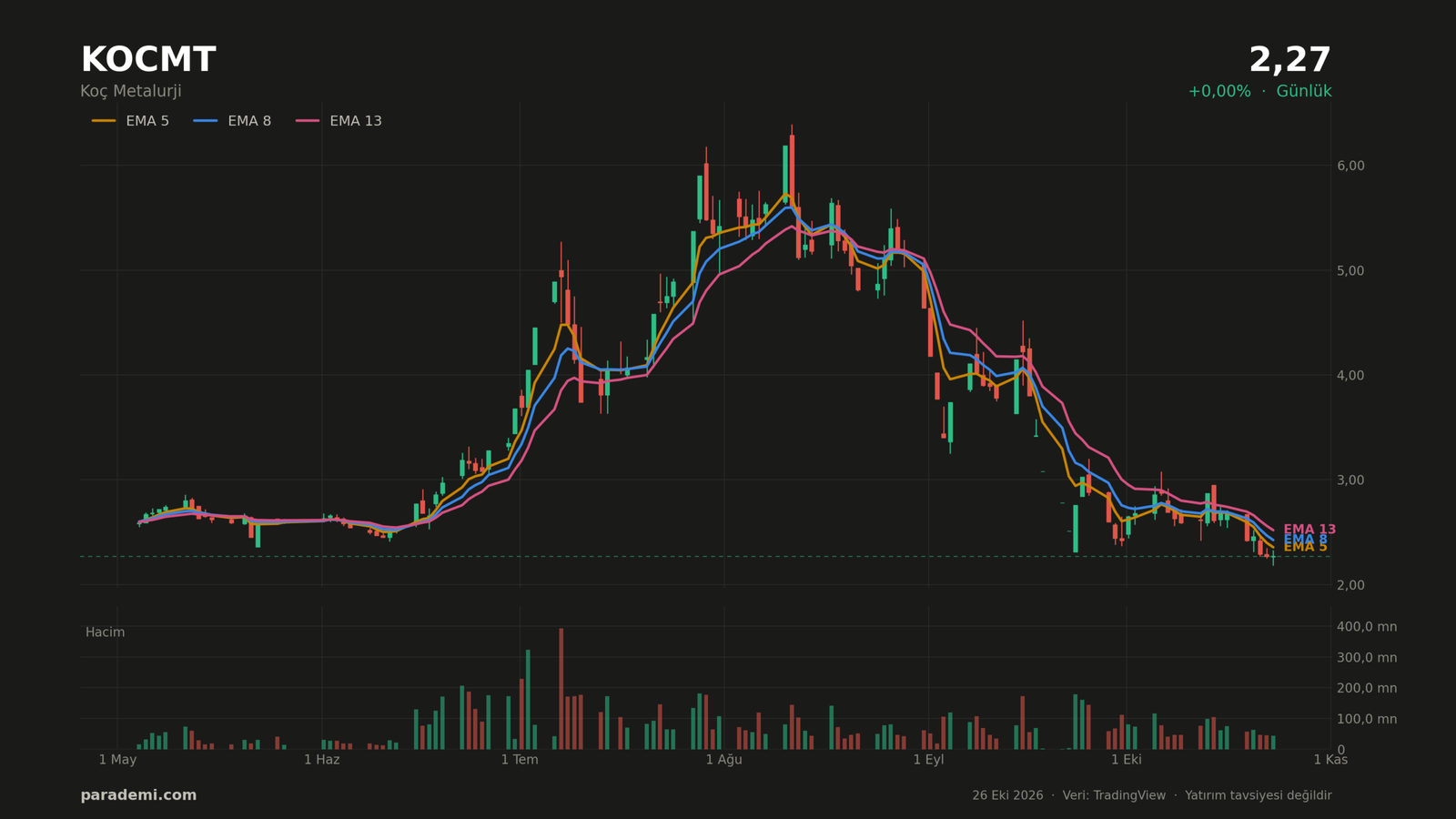Image resolution: width=1456 pixels, height=819 pixels.
Task: Click the Koç Metalurji company name
Action: pos(131,92)
